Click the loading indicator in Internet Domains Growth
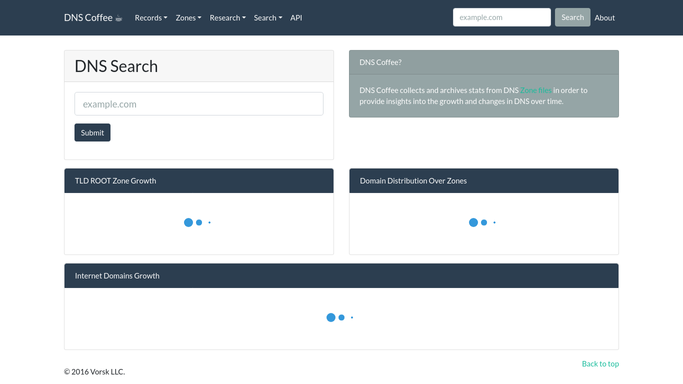Viewport: 683px width, 384px height. 340,317
